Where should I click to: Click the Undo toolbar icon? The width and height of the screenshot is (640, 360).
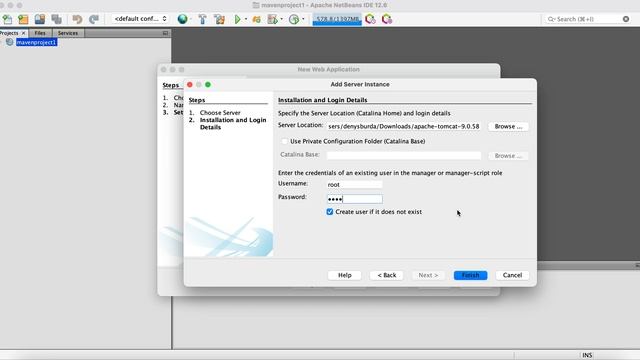[x=77, y=19]
